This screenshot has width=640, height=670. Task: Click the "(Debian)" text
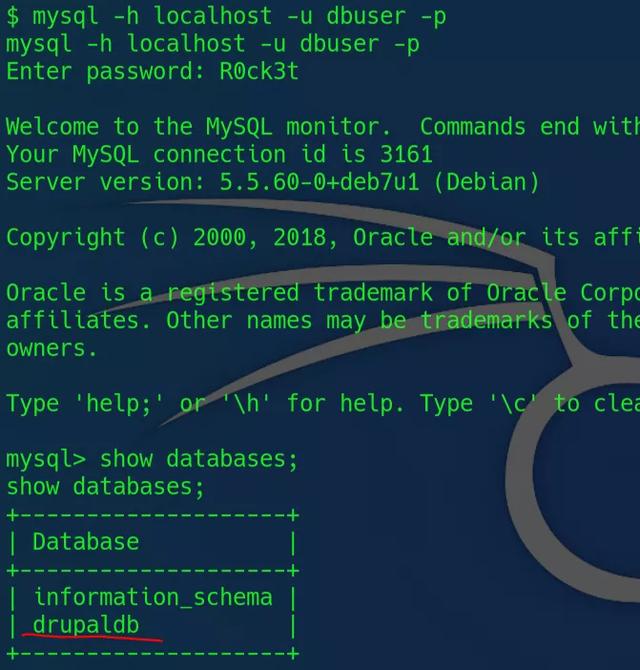tap(486, 182)
